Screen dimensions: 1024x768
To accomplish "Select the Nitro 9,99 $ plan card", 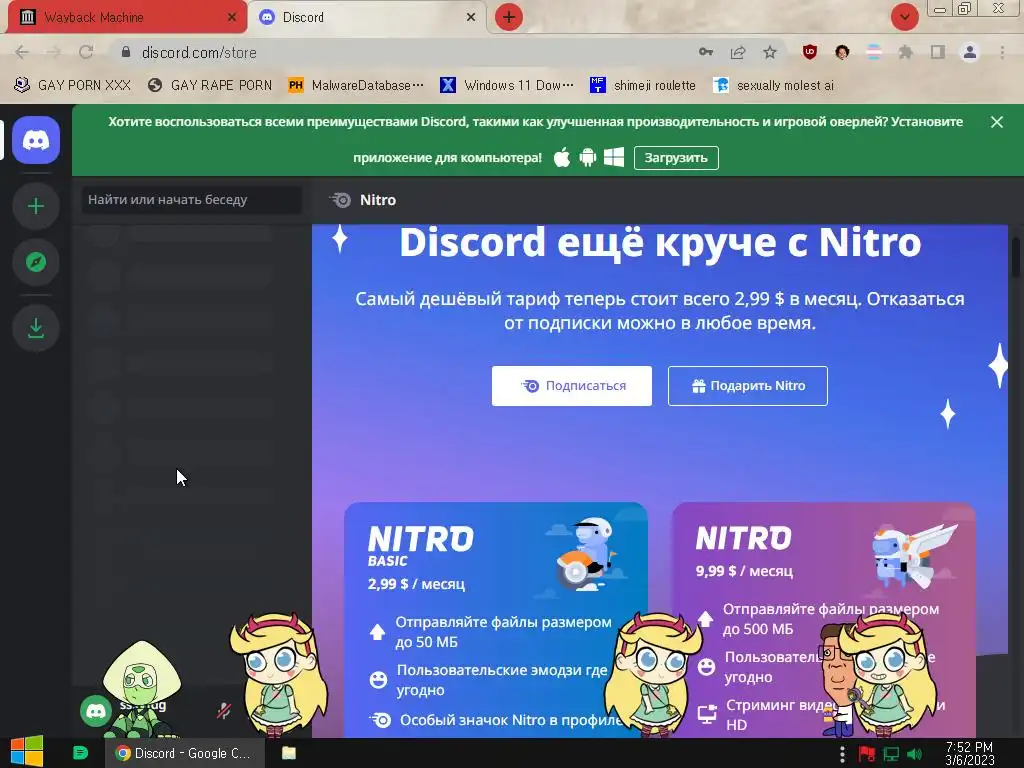I will [824, 620].
